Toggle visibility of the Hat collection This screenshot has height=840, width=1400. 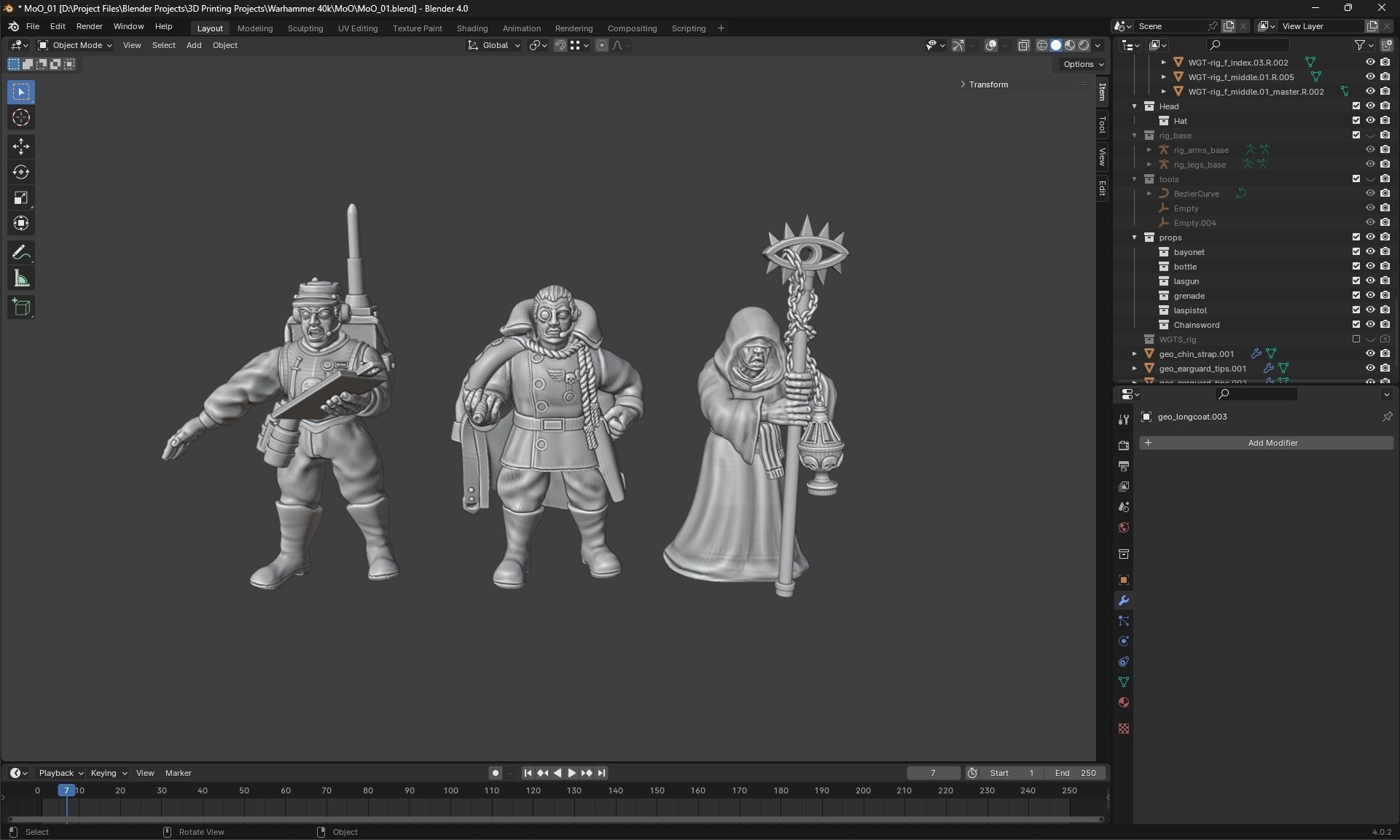coord(1370,121)
